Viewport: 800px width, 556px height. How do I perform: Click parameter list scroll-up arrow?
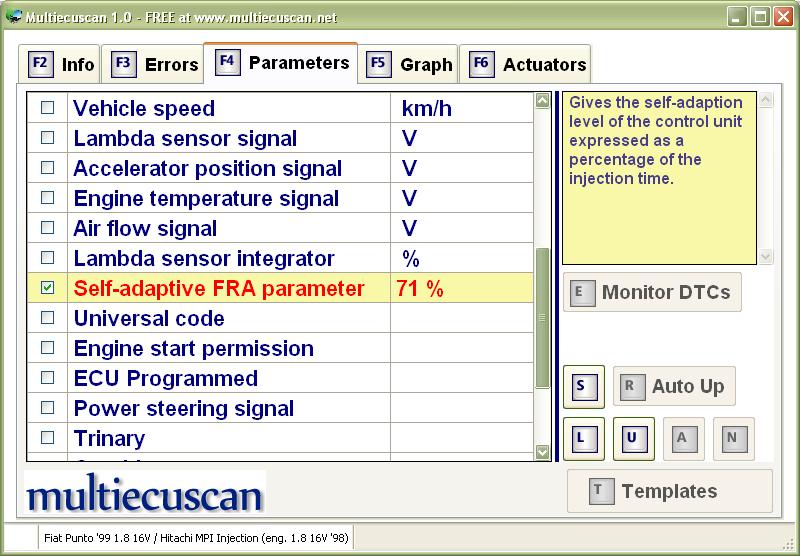coord(542,100)
